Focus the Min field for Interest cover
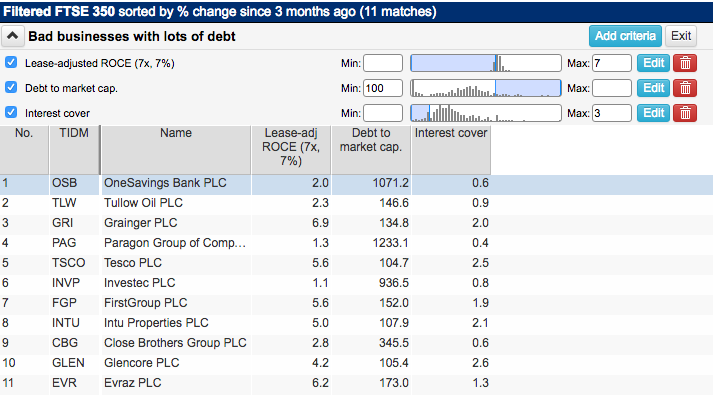The image size is (713, 396). (x=383, y=113)
